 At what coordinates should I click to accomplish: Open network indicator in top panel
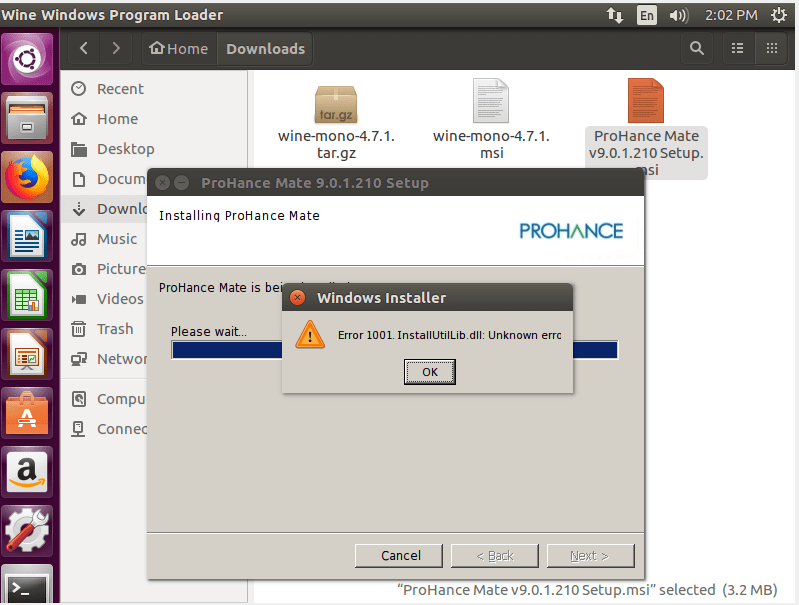(615, 15)
